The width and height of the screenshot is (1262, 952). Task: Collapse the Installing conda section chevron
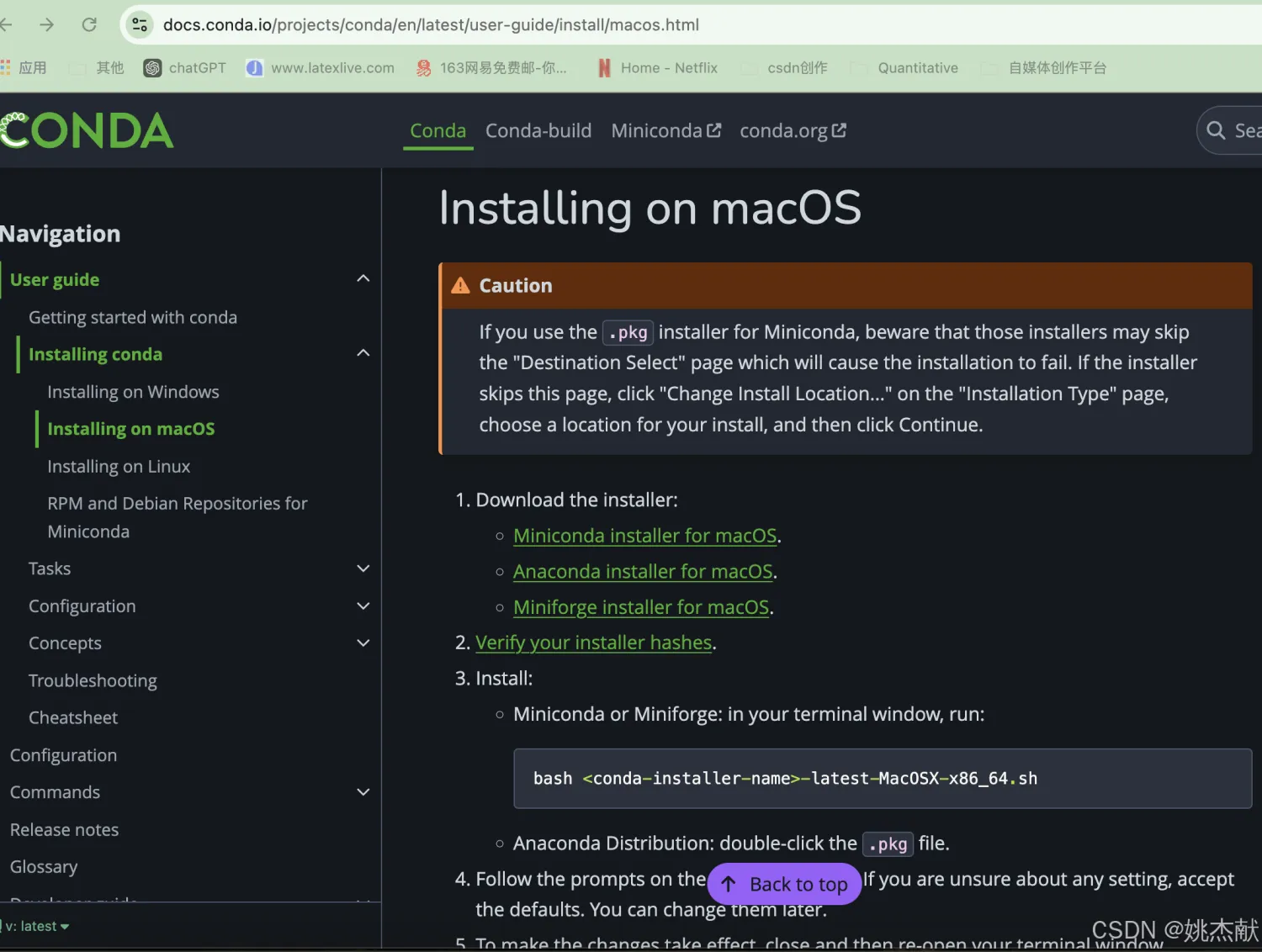point(363,353)
